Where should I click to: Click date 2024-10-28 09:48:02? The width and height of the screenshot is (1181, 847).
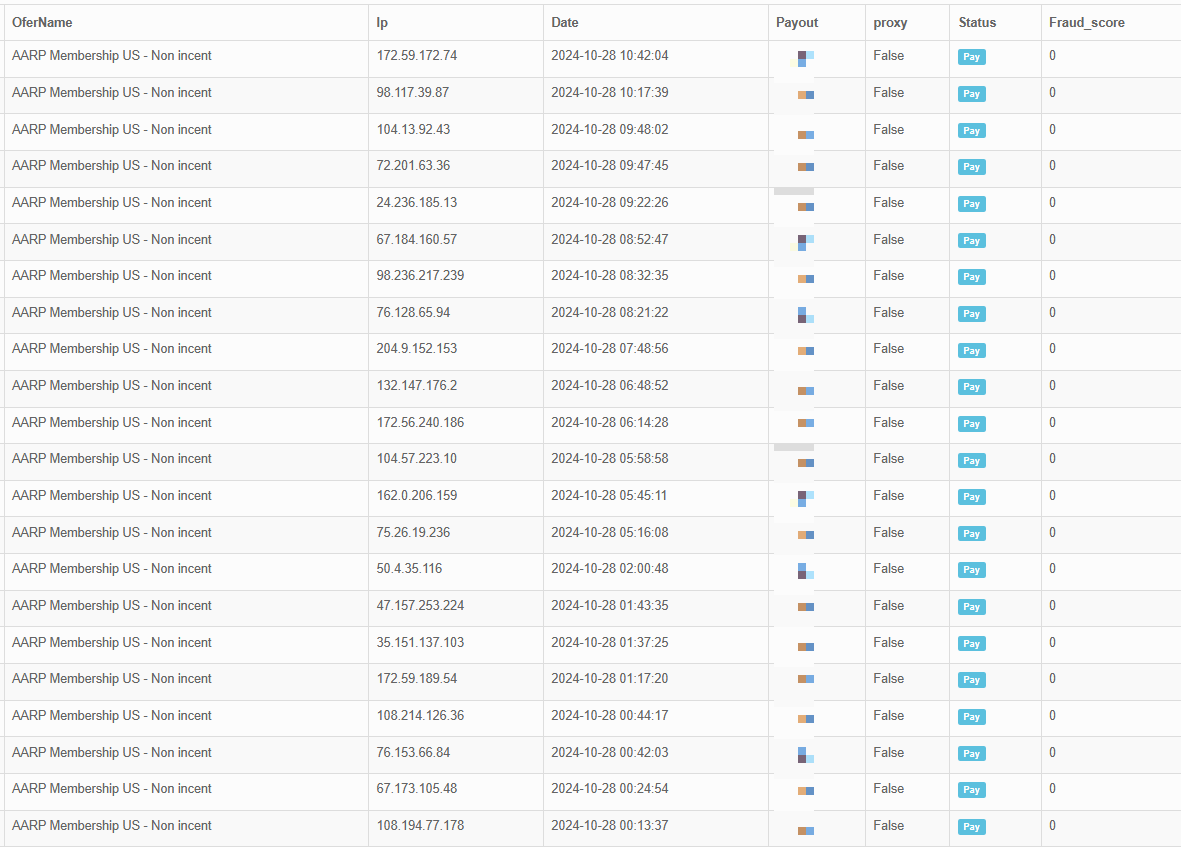(609, 129)
